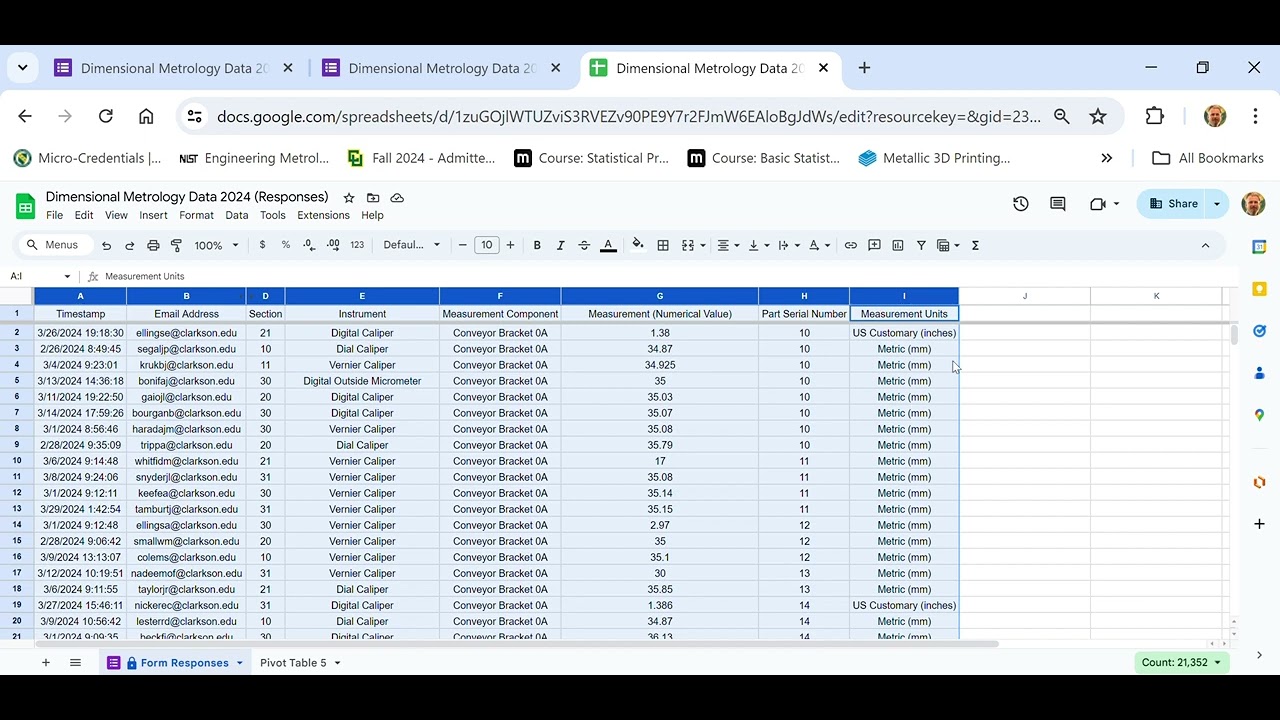Format as percent icon

[285, 245]
